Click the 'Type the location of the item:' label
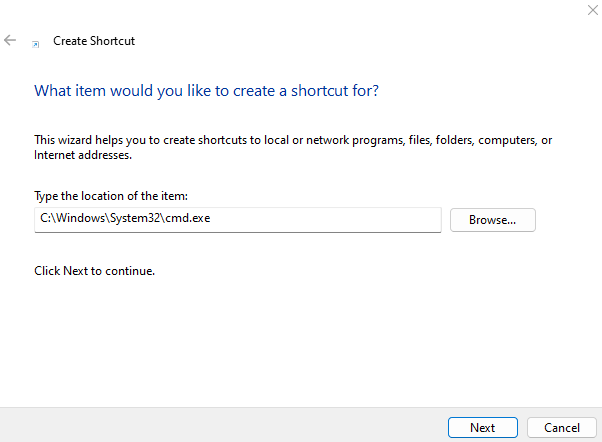The height and width of the screenshot is (442, 602). (111, 196)
